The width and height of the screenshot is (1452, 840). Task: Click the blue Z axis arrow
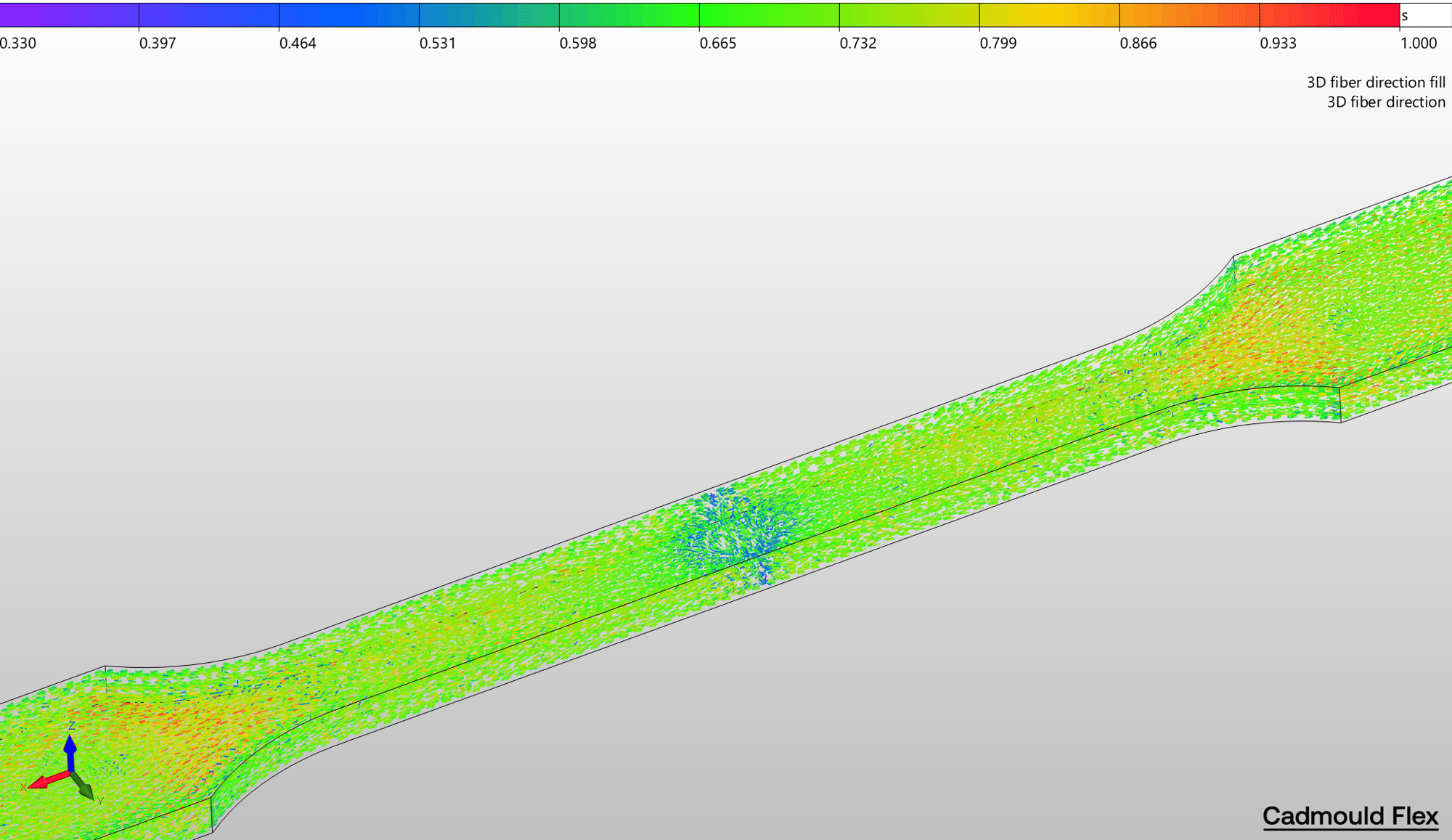pos(70,751)
